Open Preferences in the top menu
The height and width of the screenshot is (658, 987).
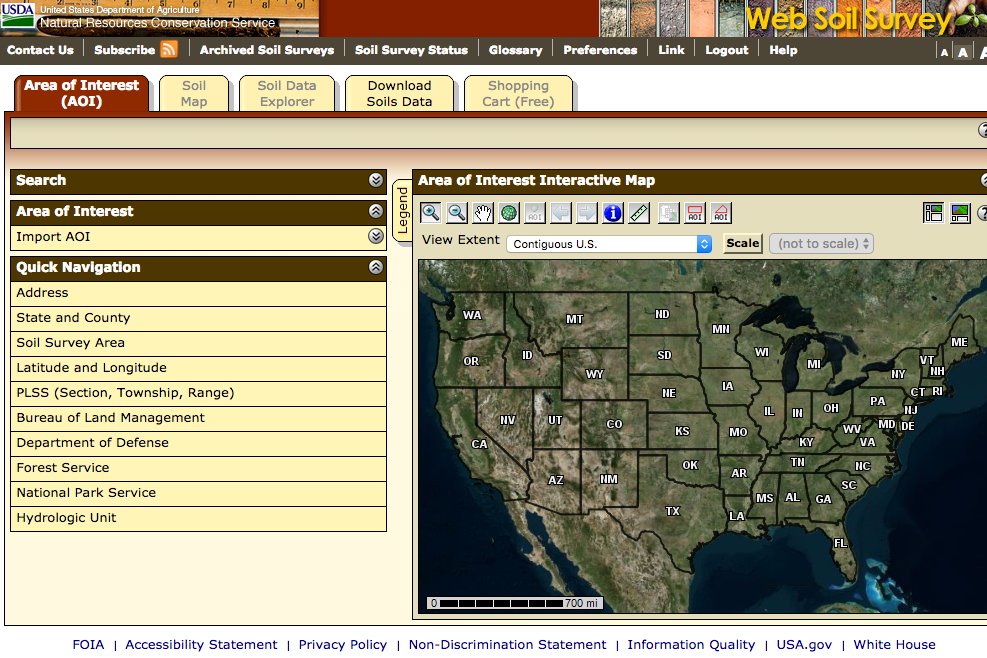click(600, 50)
